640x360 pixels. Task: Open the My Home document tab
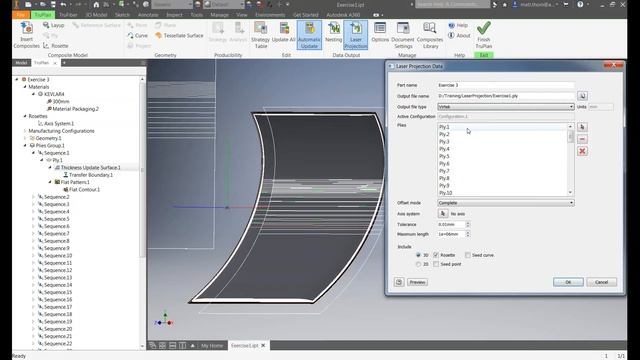pyautogui.click(x=212, y=345)
